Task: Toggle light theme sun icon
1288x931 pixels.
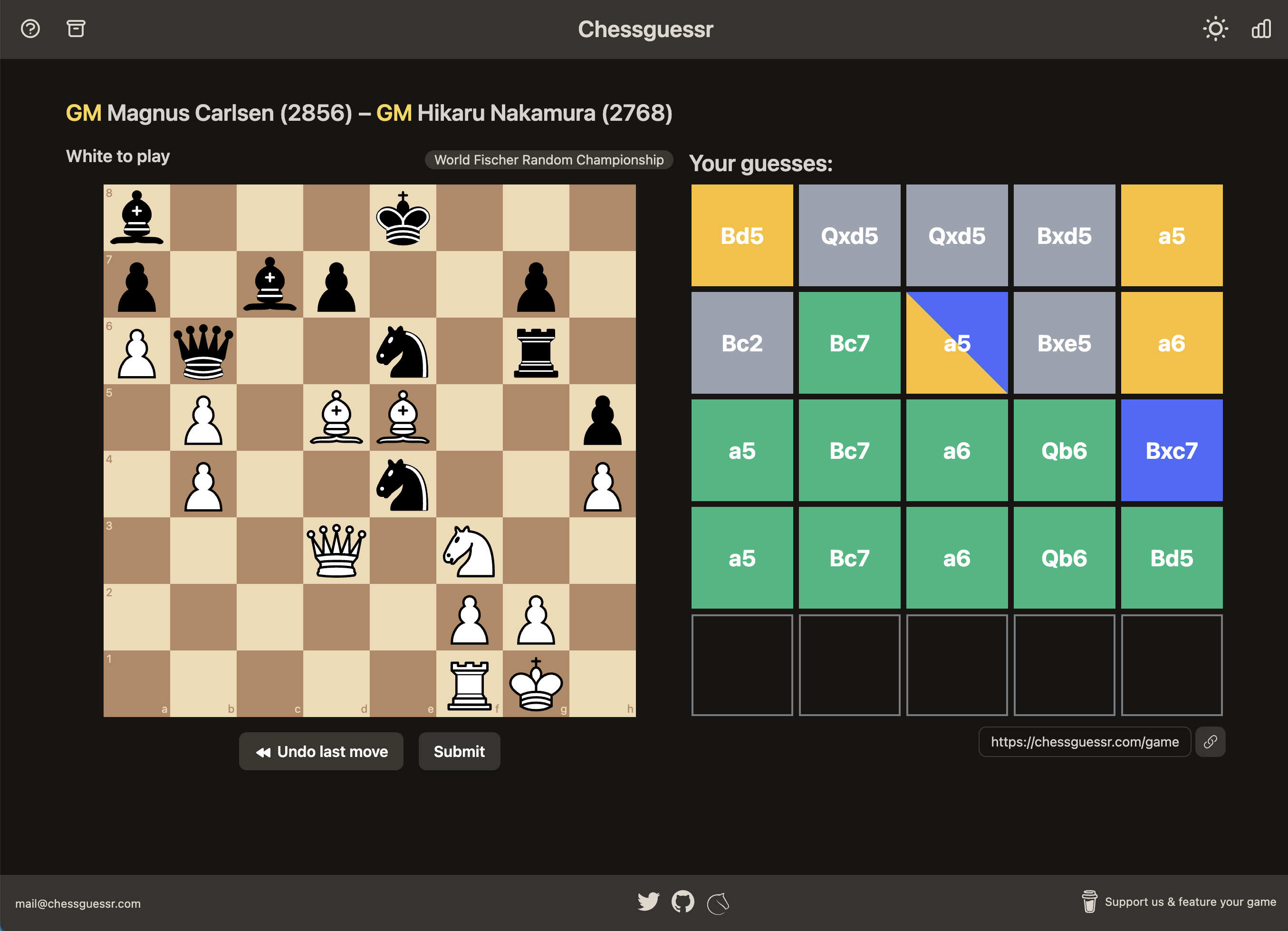Action: click(x=1215, y=29)
